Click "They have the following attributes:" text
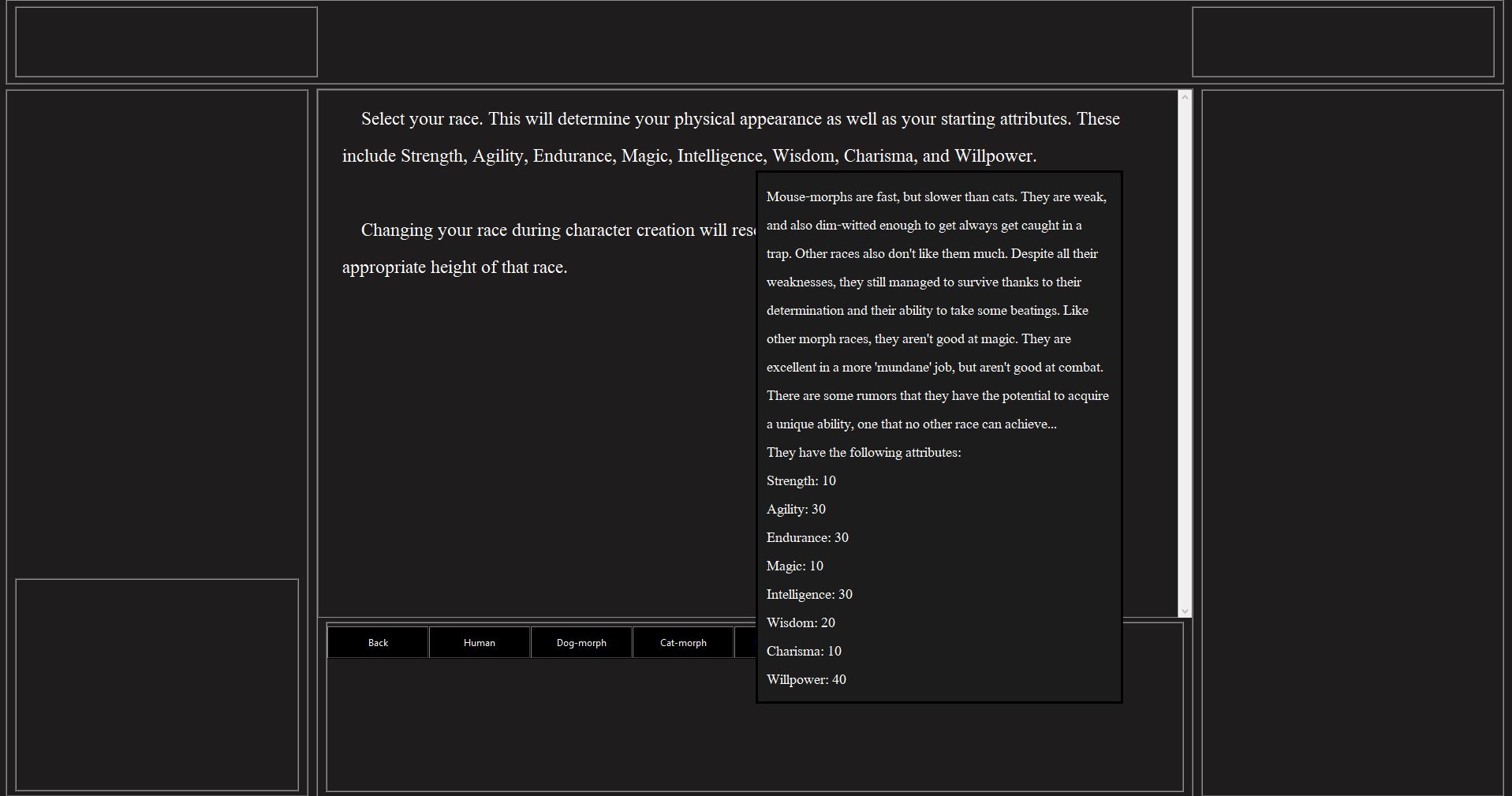 [x=864, y=452]
